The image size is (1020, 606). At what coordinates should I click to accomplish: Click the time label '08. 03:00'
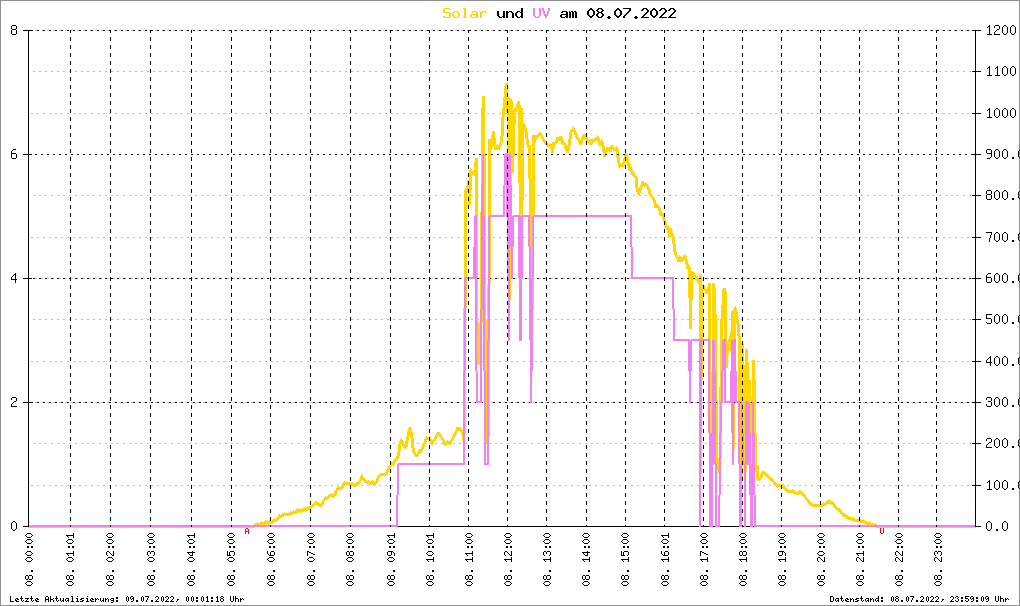(151, 560)
